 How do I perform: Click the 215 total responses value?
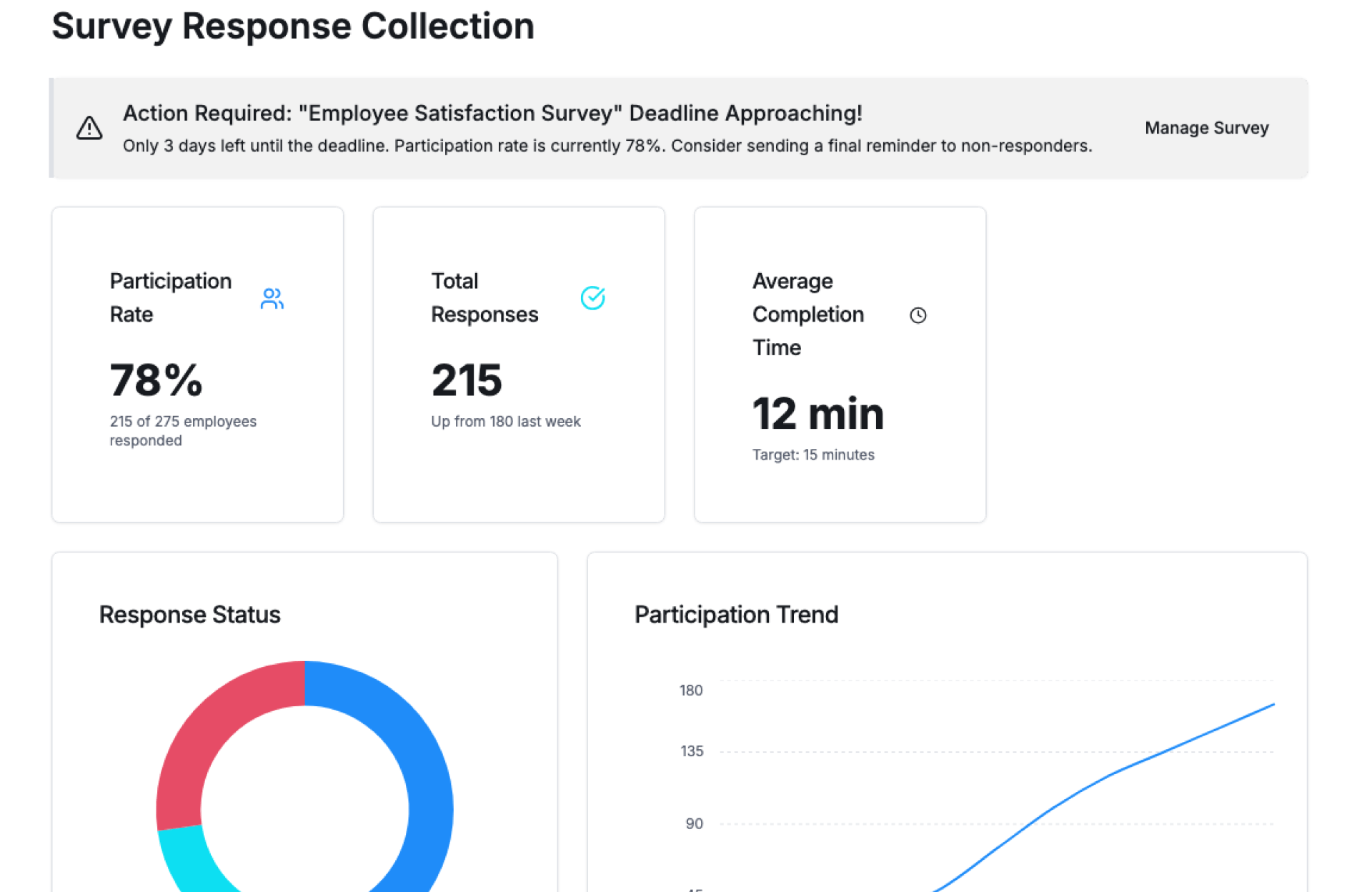point(467,380)
